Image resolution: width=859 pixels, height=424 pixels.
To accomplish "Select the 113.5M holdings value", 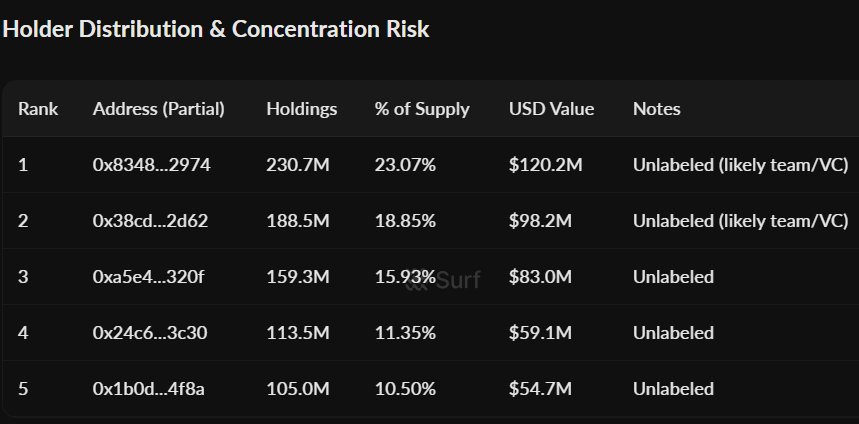I will [297, 332].
